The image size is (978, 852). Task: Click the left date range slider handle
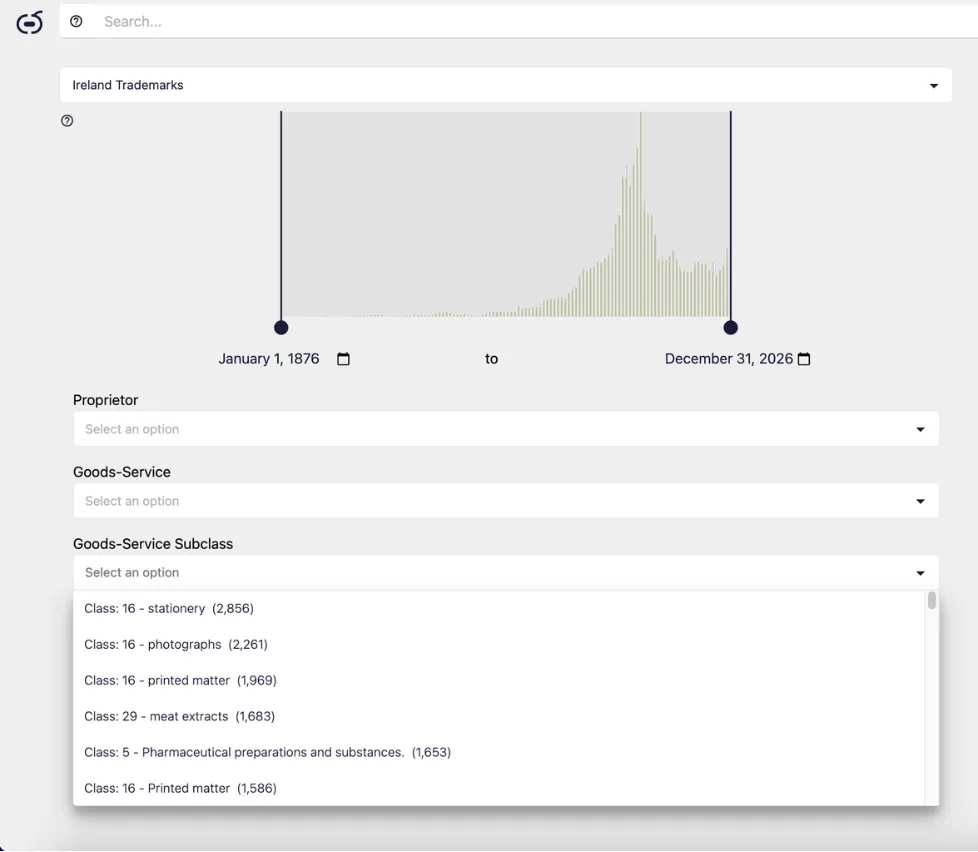coord(281,327)
